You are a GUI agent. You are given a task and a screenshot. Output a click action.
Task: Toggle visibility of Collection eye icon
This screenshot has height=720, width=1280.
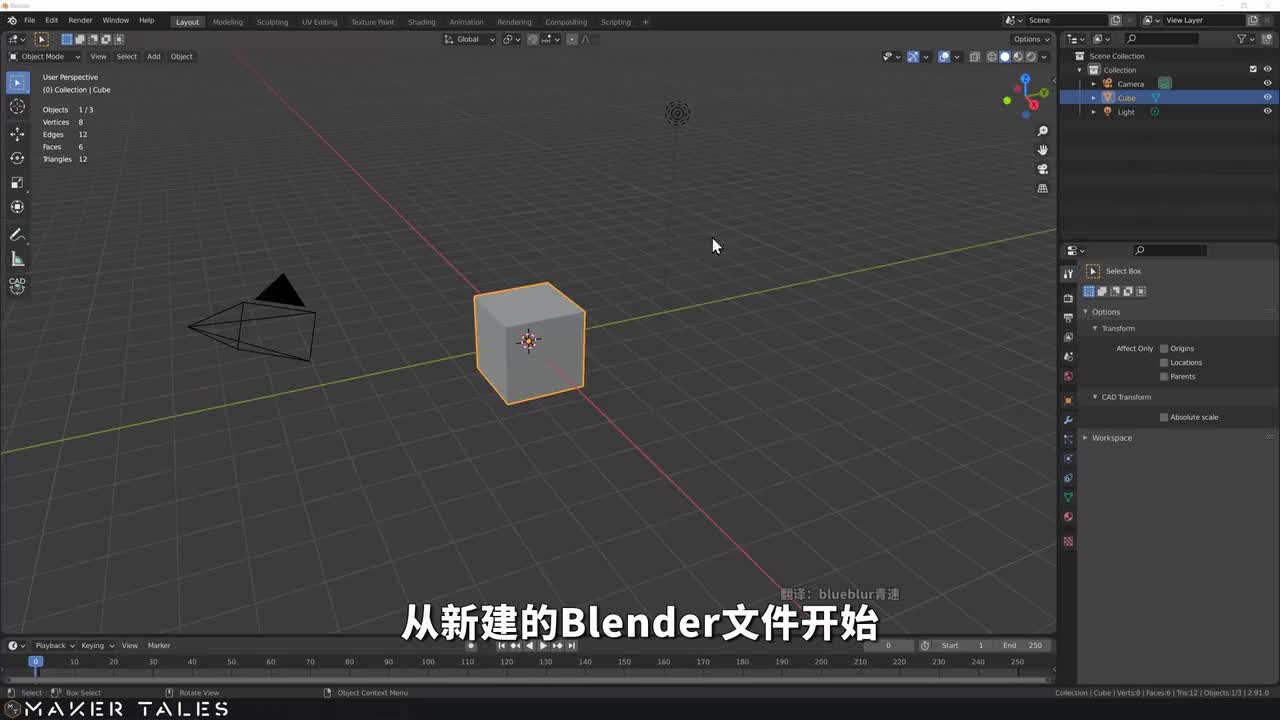[1267, 70]
